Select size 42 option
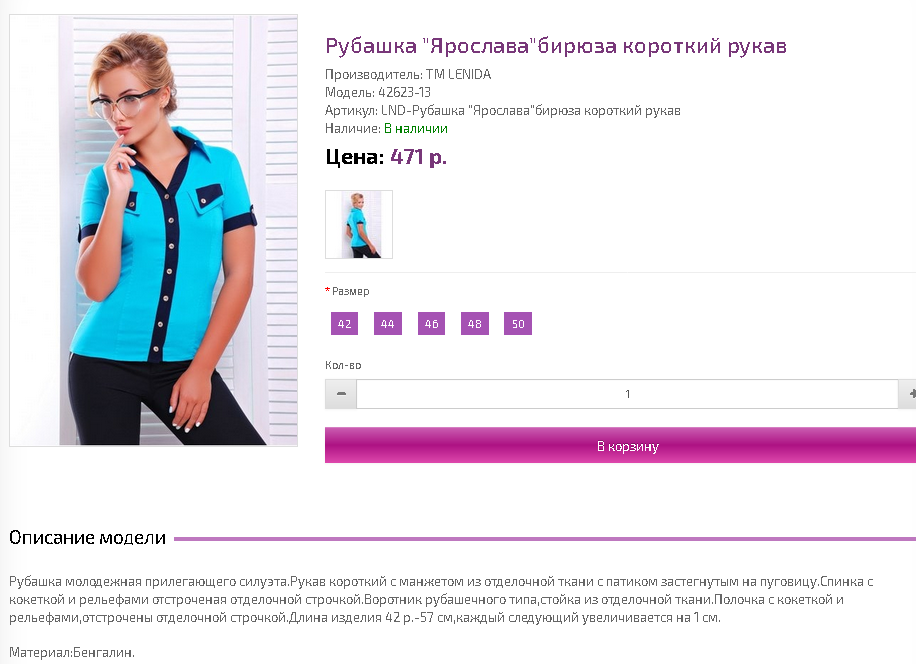The height and width of the screenshot is (664, 916). coord(345,324)
